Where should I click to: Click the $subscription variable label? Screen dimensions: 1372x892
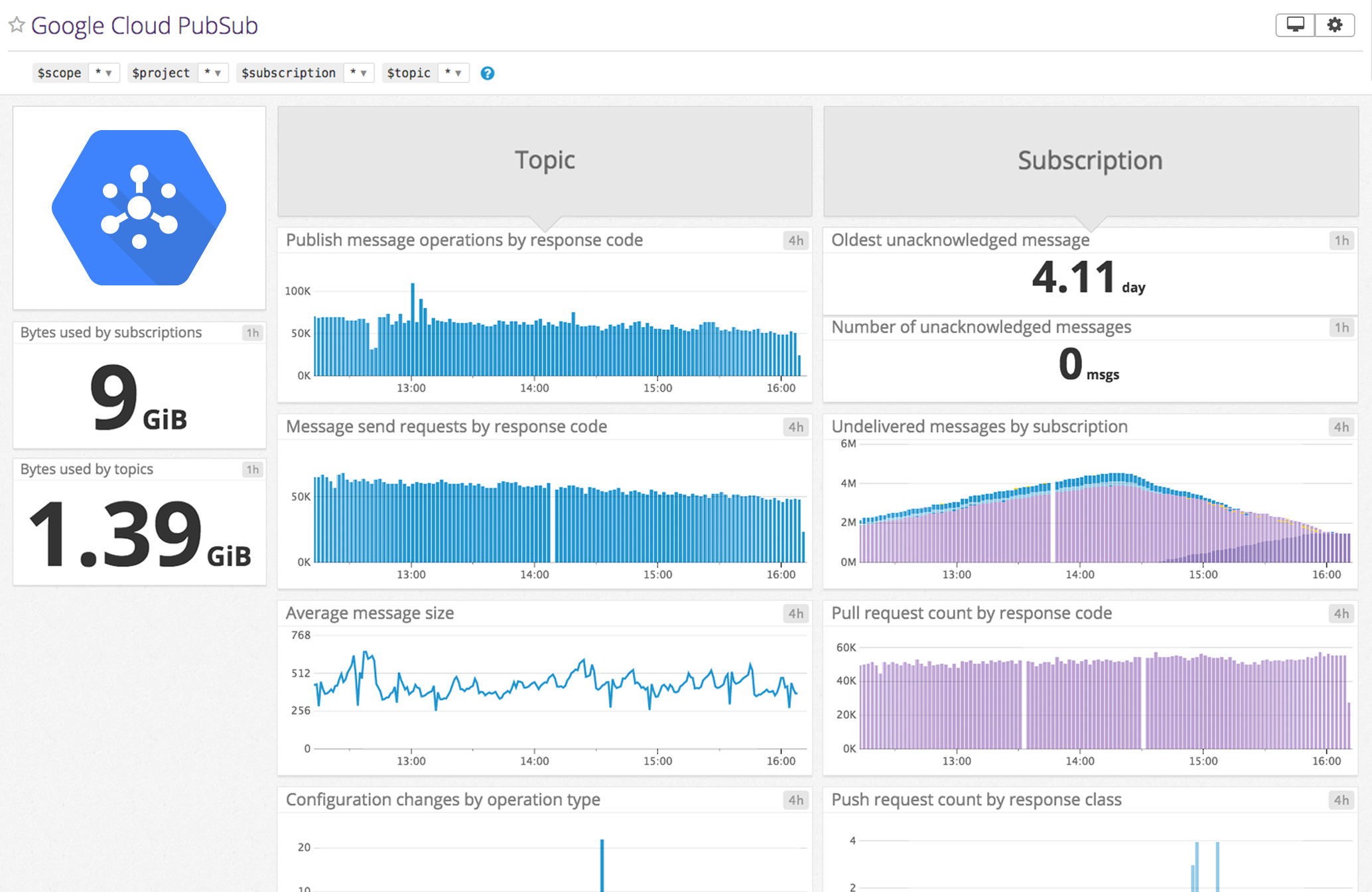(289, 72)
